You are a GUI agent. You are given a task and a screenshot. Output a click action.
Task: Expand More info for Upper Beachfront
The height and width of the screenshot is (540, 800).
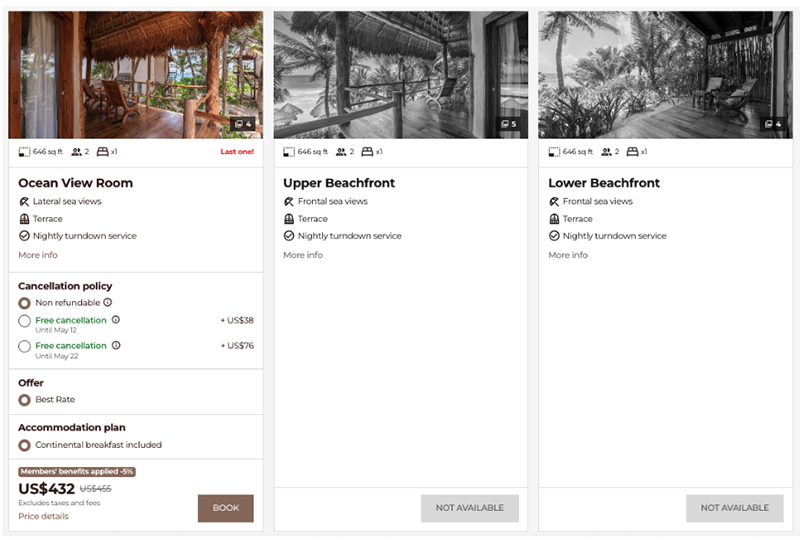pos(303,255)
